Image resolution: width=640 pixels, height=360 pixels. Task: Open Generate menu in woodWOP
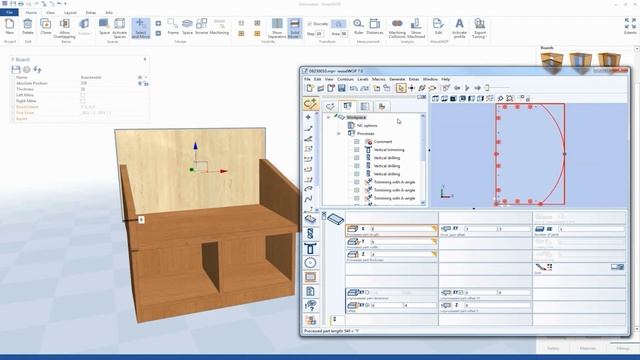[397, 79]
